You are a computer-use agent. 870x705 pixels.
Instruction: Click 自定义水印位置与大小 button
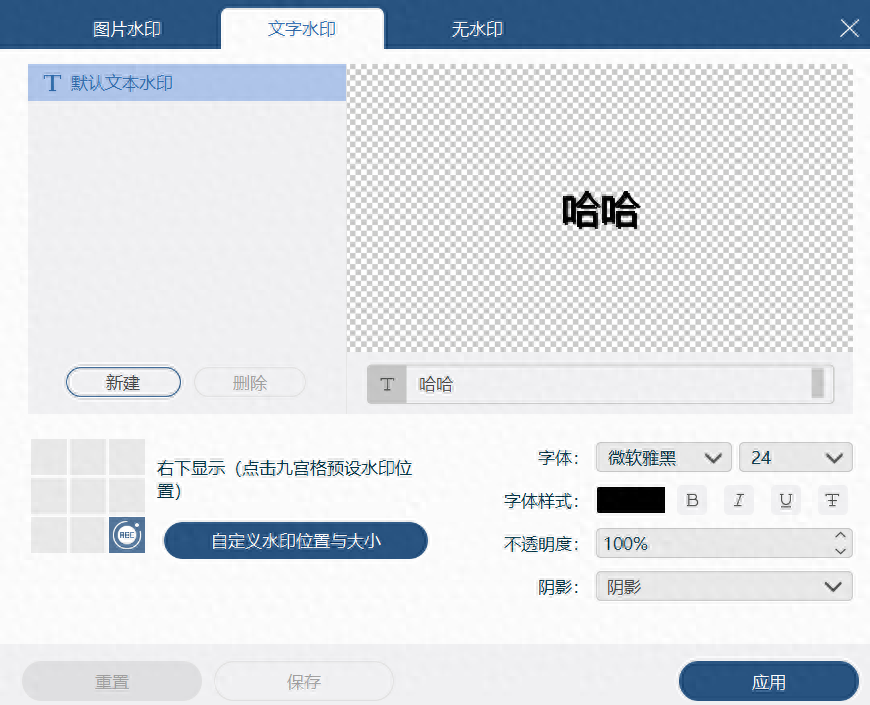(x=295, y=540)
